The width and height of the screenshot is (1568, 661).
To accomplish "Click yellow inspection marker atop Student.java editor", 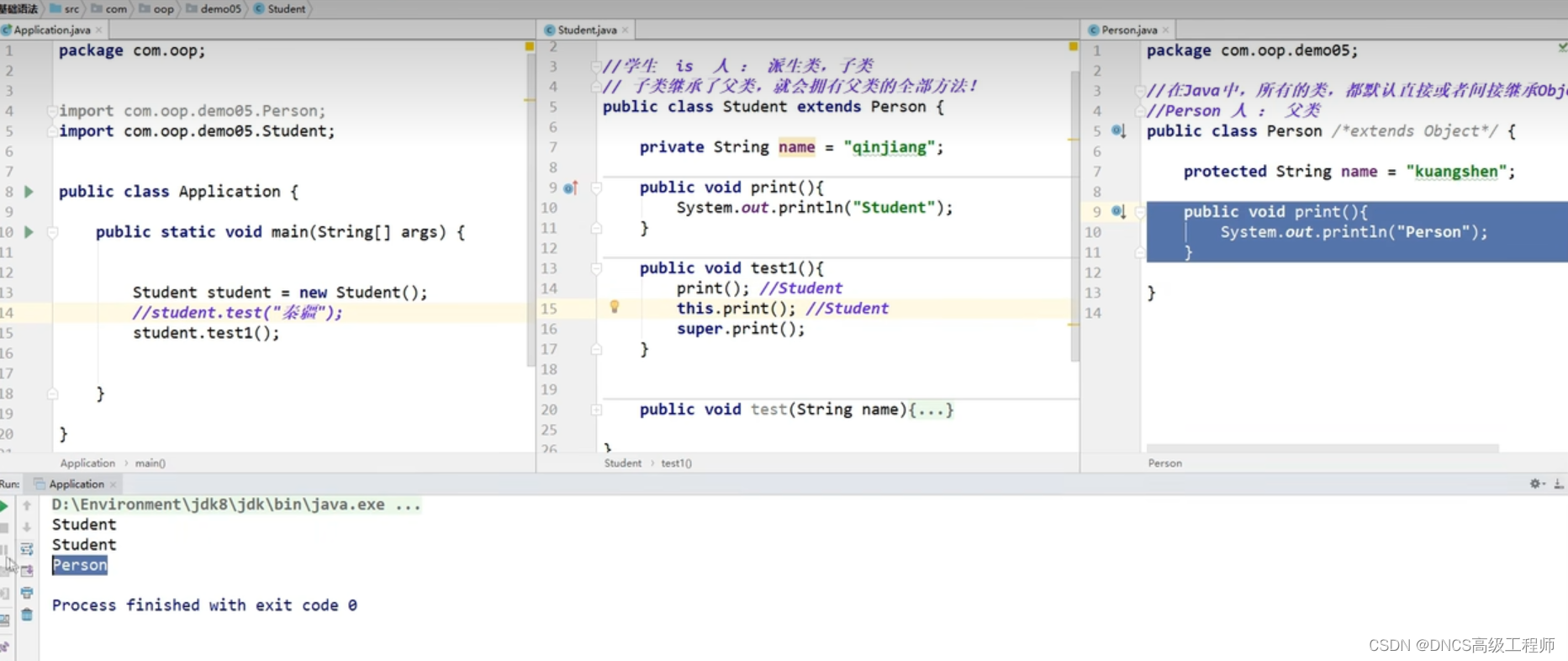I will [x=1074, y=46].
